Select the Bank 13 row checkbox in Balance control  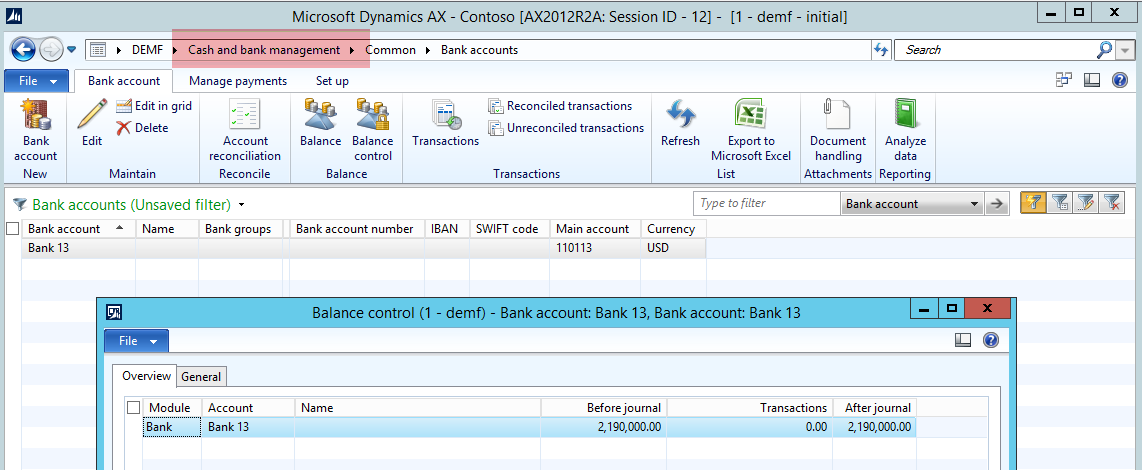point(134,427)
